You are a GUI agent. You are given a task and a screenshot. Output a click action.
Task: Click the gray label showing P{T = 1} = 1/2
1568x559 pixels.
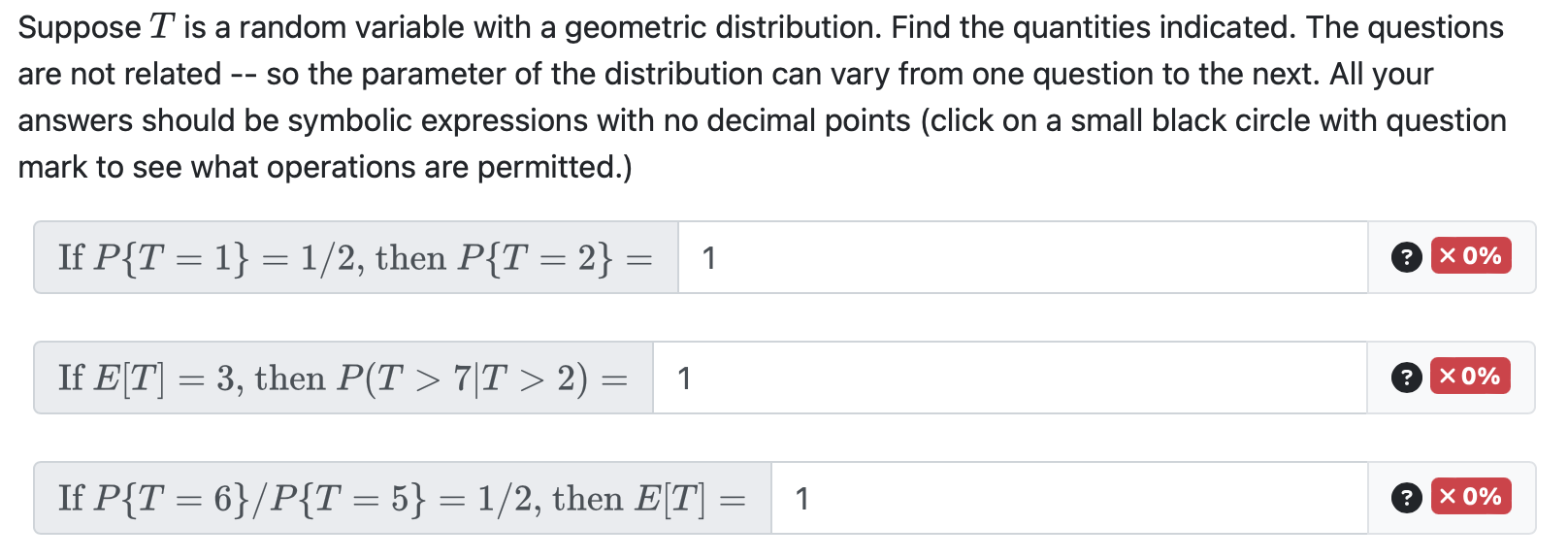[349, 257]
